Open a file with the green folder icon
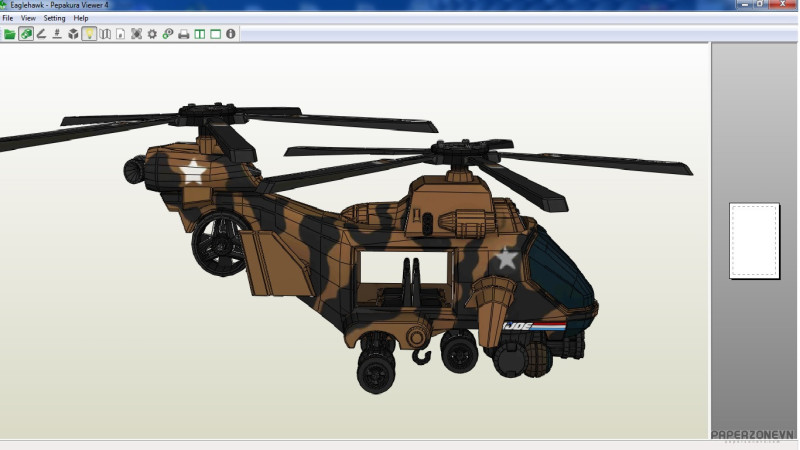The width and height of the screenshot is (800, 450). click(10, 34)
